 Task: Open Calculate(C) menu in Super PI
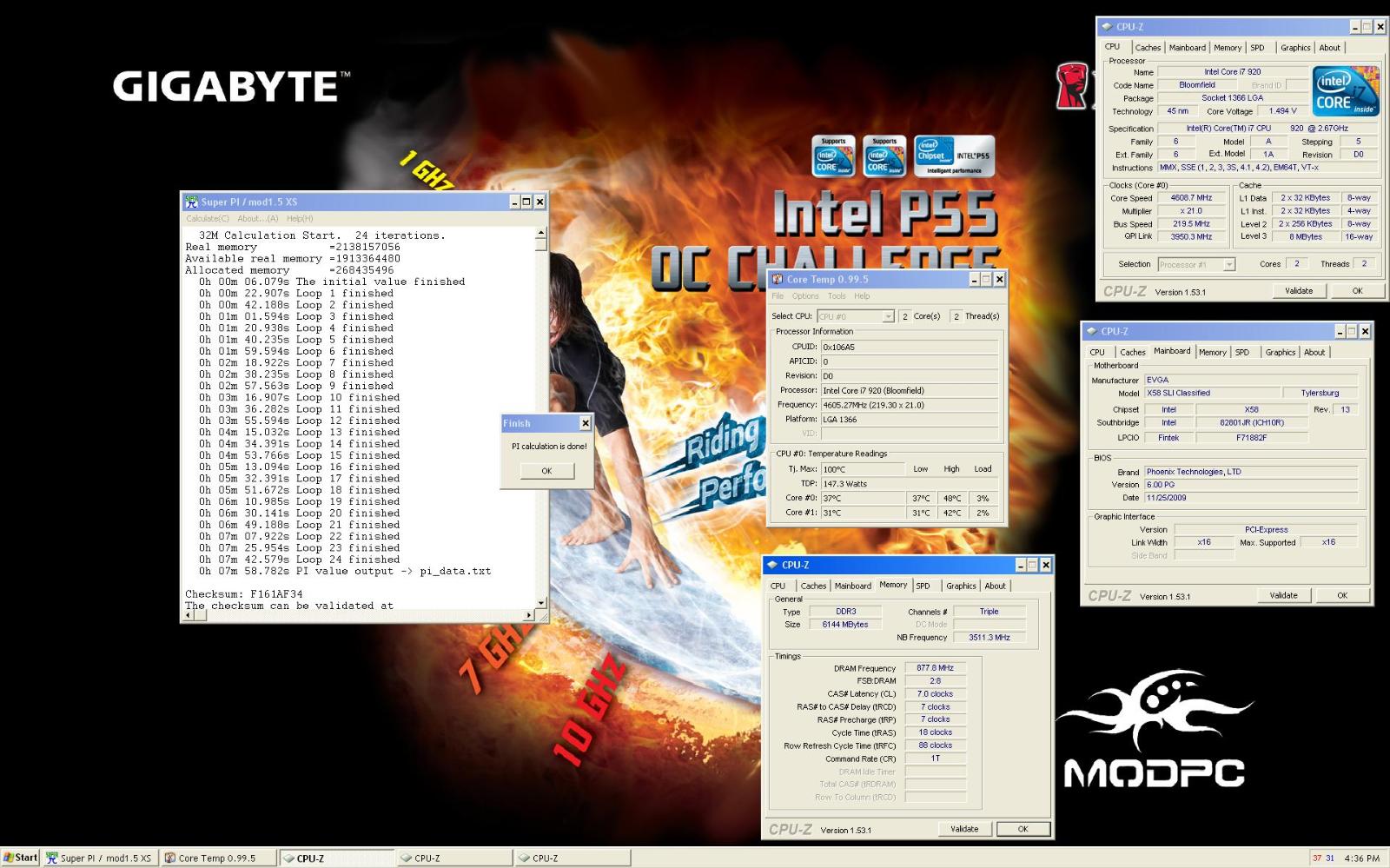pos(208,219)
